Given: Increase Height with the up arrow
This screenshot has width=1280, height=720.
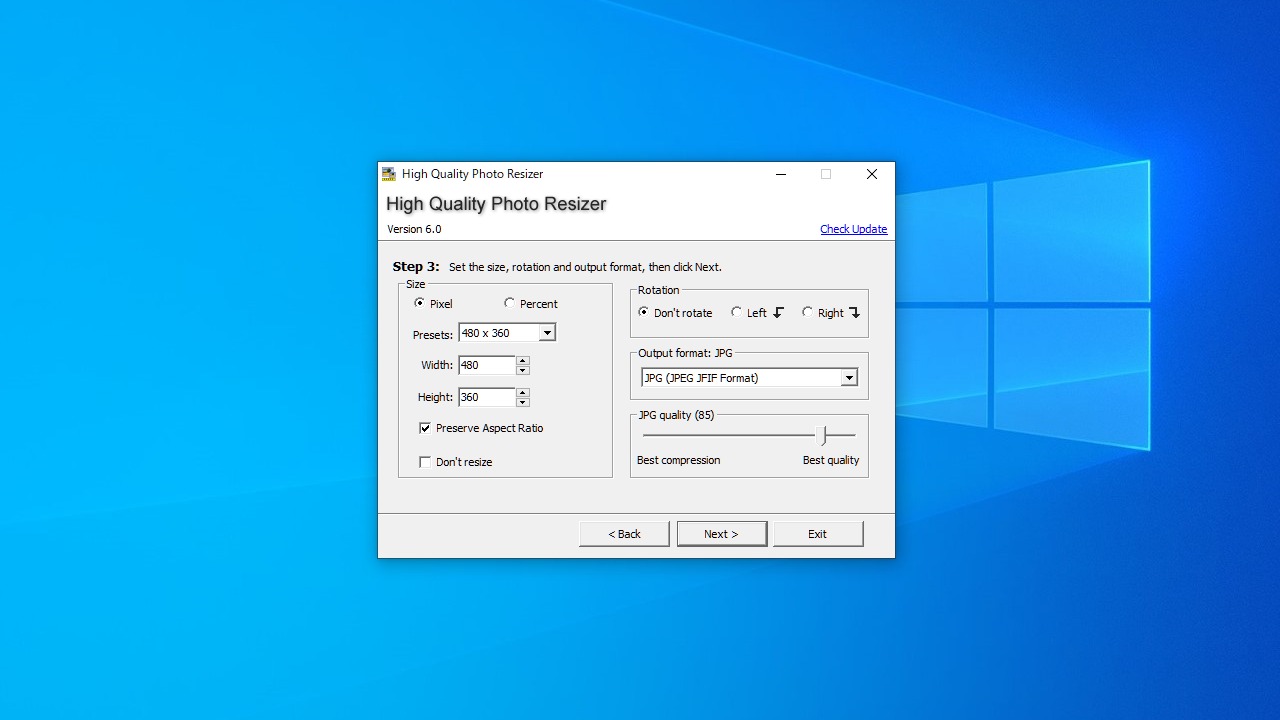Looking at the screenshot, I should pyautogui.click(x=522, y=392).
